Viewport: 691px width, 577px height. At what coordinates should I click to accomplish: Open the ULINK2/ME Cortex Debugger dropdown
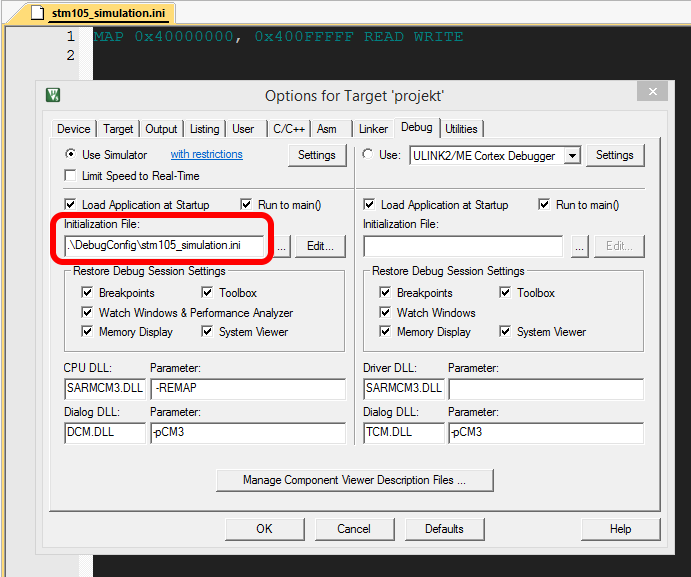pos(572,156)
